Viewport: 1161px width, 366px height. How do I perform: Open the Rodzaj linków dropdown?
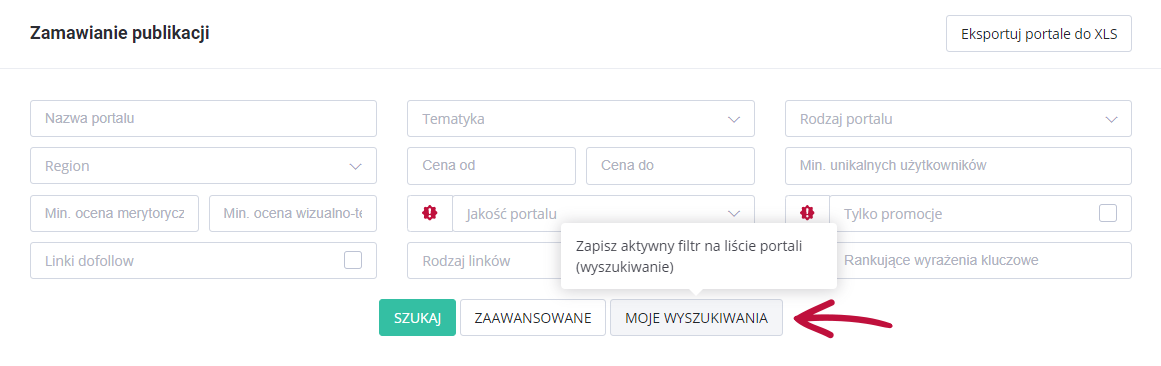coord(484,261)
